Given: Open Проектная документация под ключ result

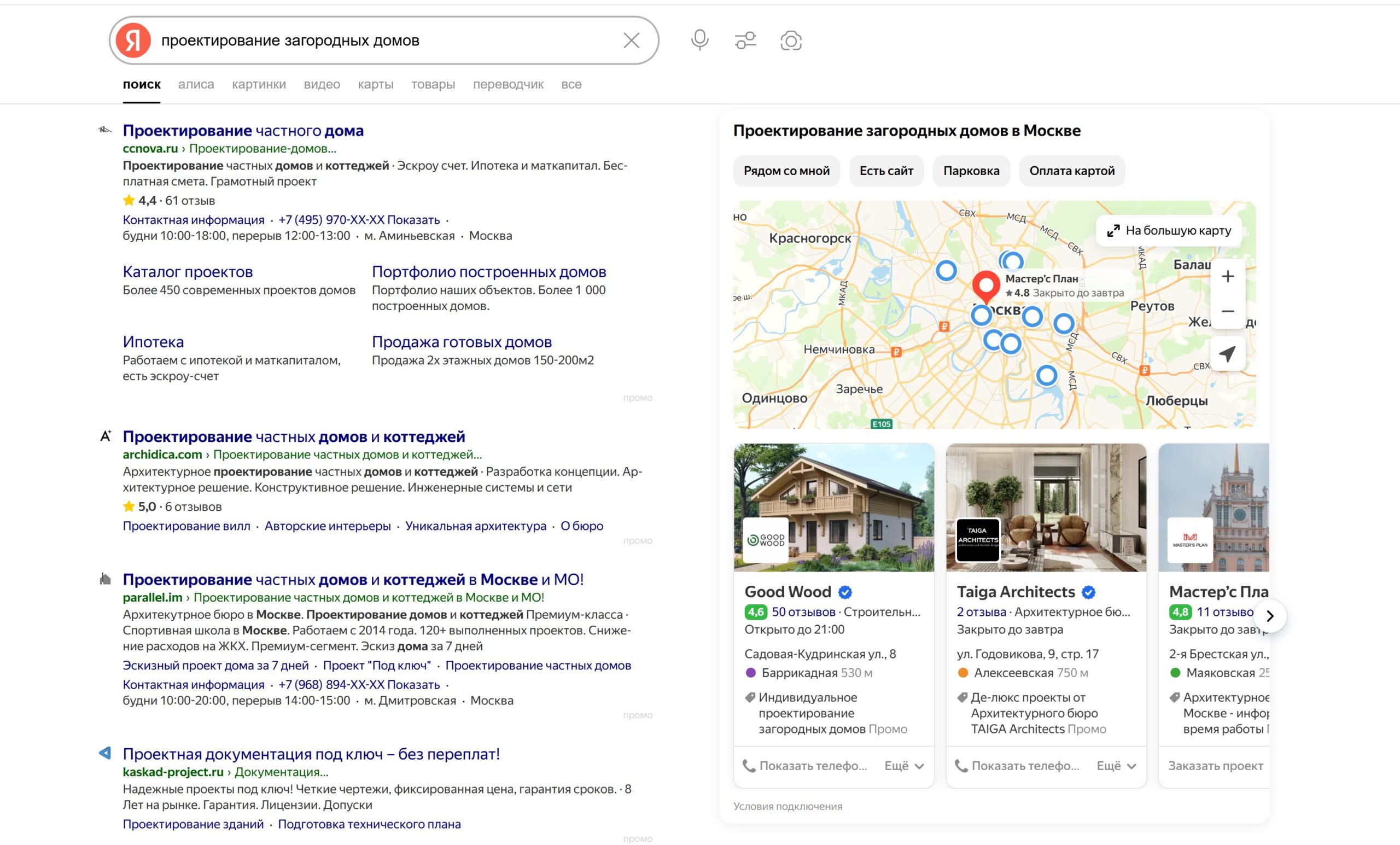Looking at the screenshot, I should 311,754.
